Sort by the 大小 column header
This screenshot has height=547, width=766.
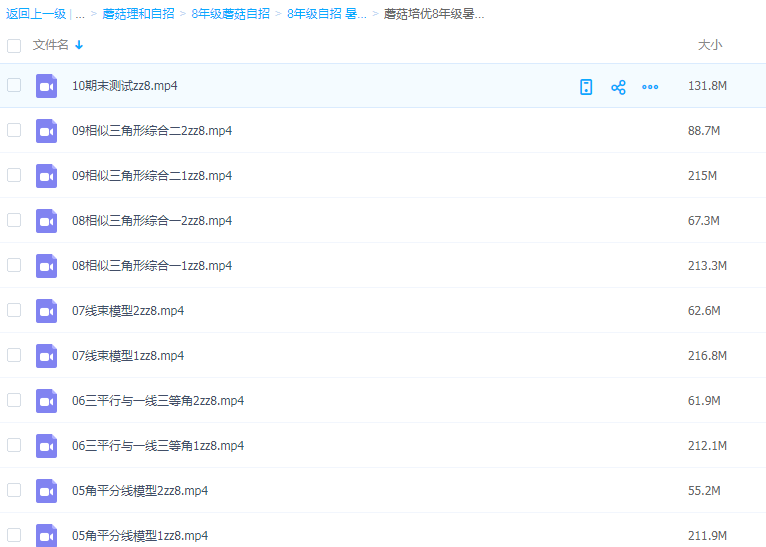(x=709, y=45)
